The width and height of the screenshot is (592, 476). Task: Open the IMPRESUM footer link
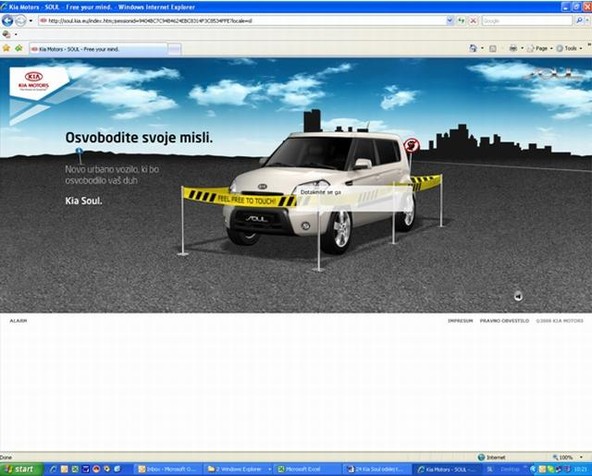(x=460, y=321)
